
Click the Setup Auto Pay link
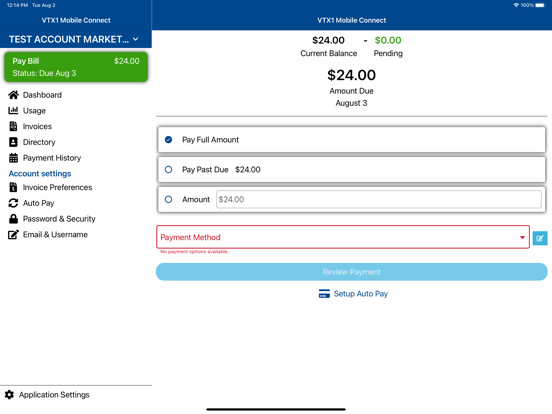(353, 294)
